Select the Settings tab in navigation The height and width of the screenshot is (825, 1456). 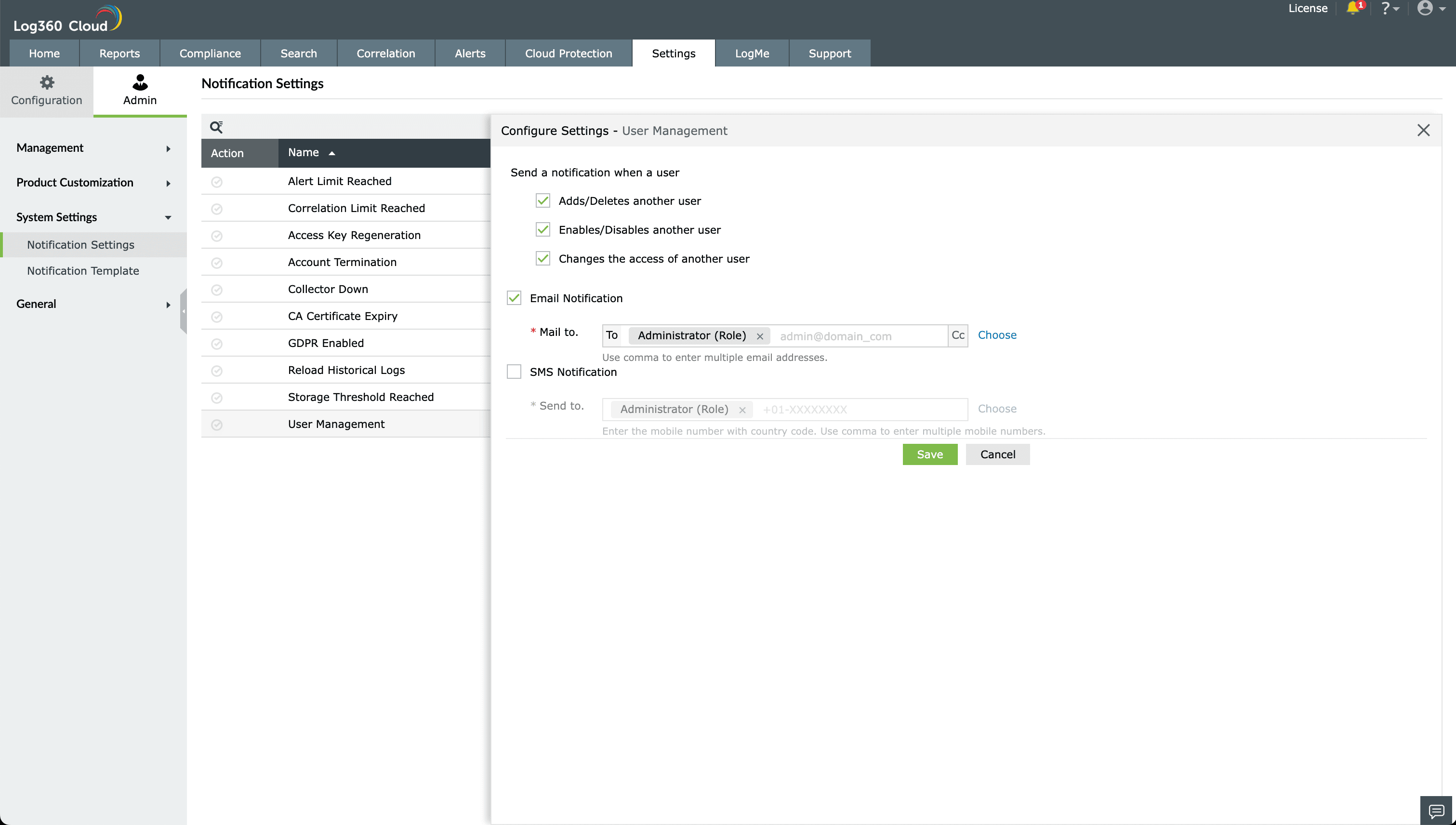(673, 53)
